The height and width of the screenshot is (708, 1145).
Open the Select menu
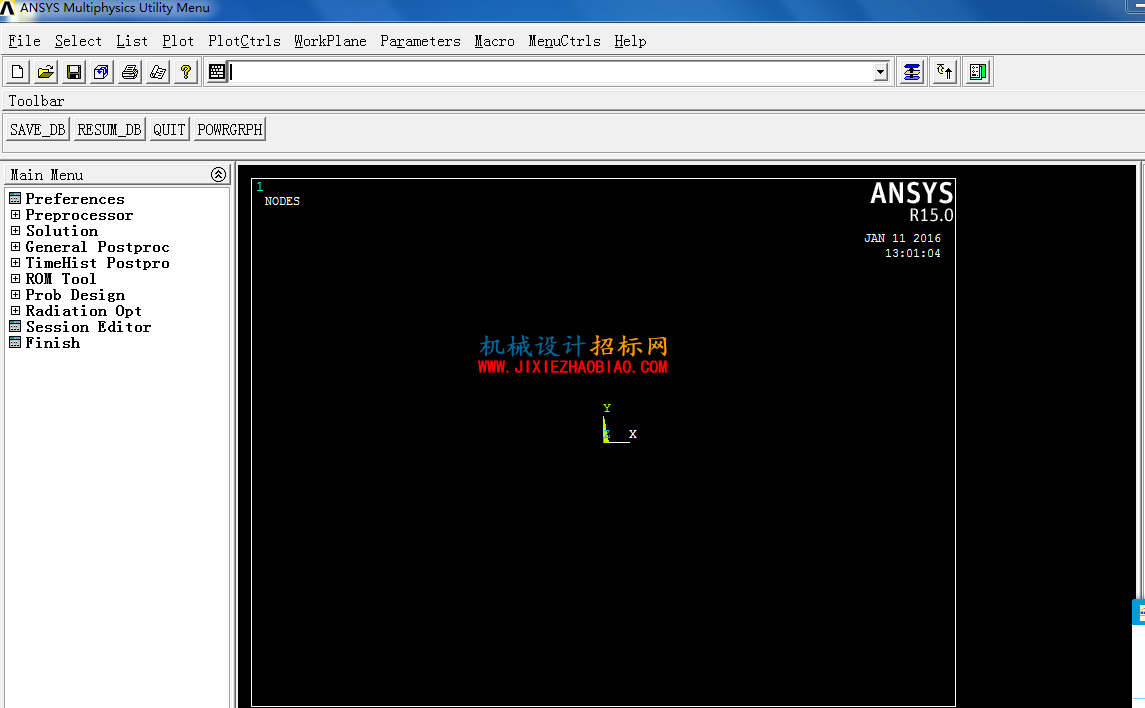78,41
